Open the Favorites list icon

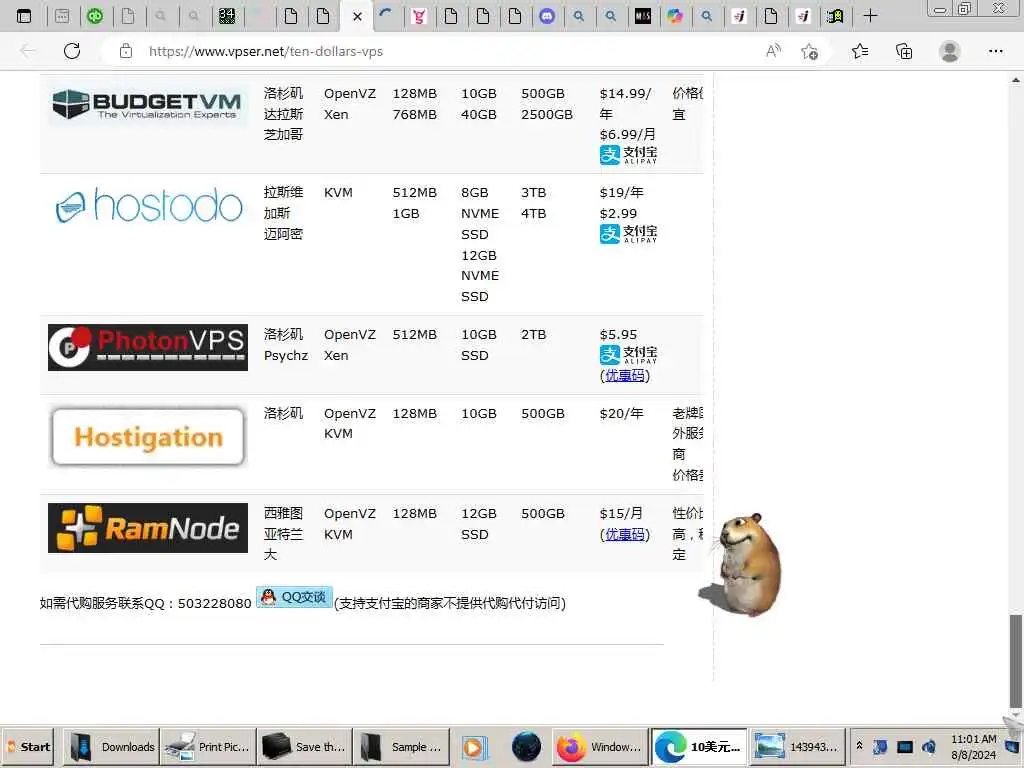point(860,51)
